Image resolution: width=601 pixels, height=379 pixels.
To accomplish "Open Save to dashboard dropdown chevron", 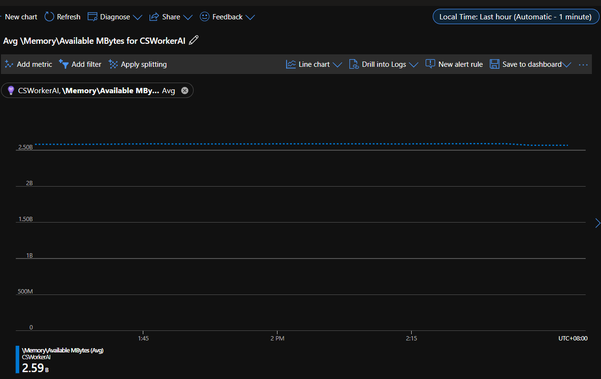I will point(567,65).
